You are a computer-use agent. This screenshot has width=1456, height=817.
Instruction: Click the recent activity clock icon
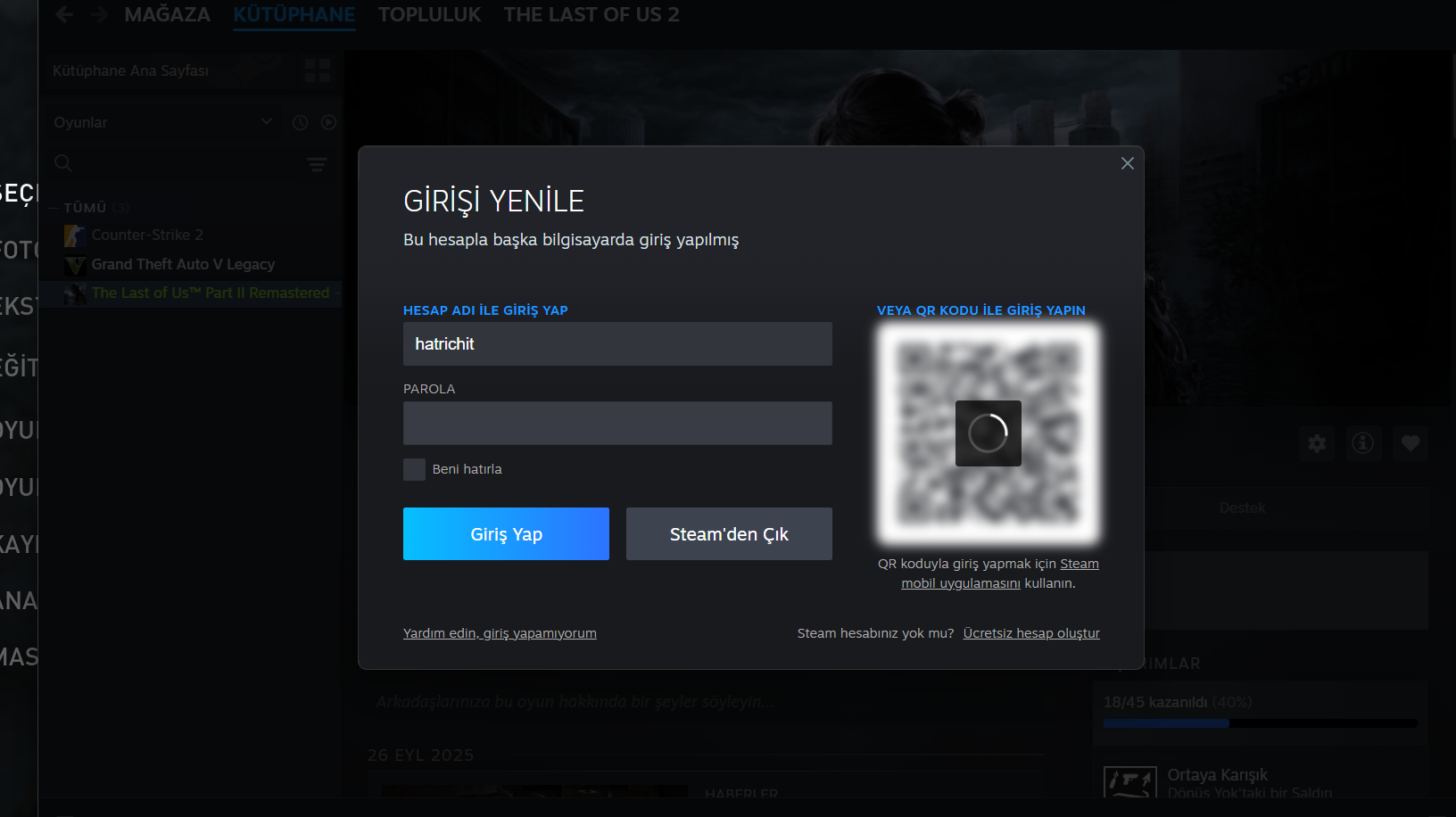[x=301, y=122]
